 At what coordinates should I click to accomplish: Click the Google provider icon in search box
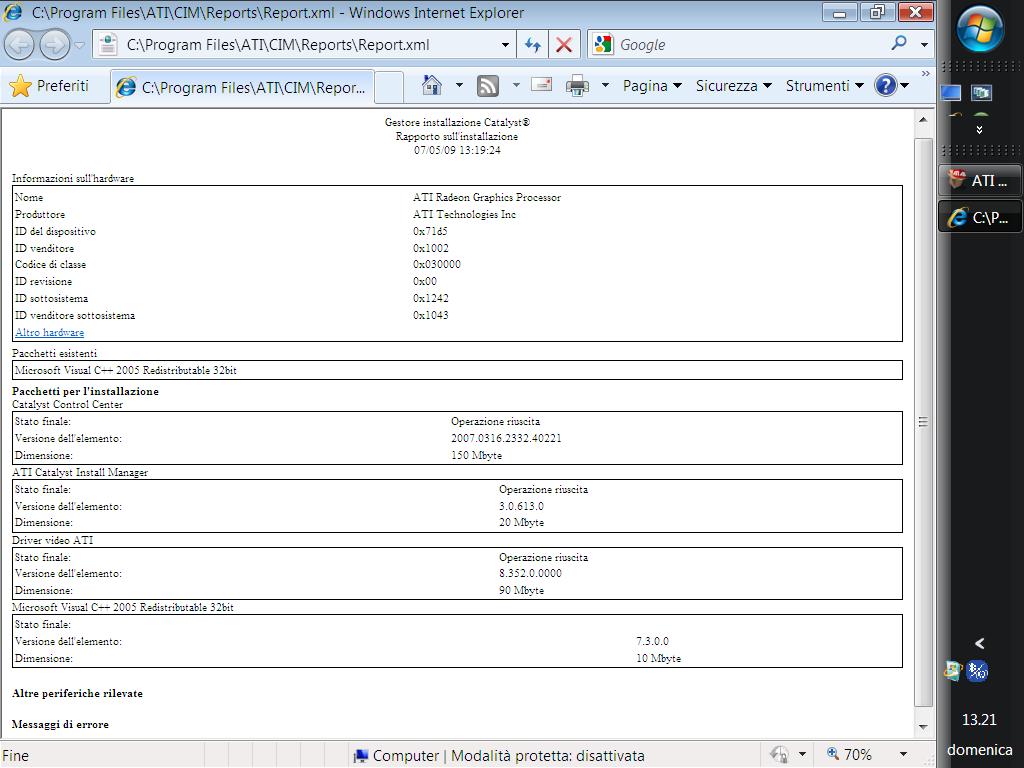pyautogui.click(x=602, y=45)
